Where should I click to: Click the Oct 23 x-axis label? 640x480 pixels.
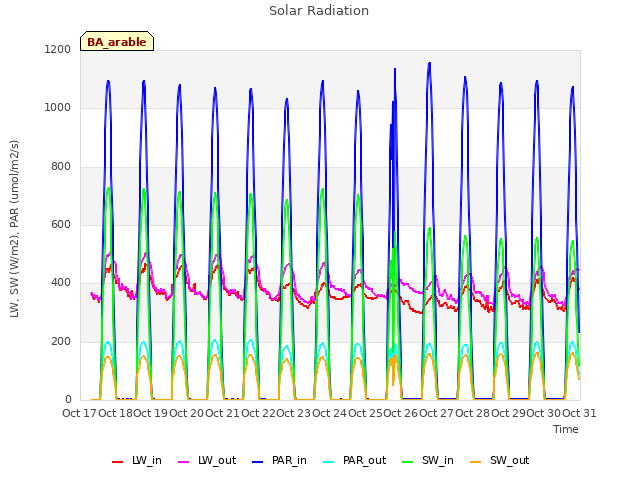pyautogui.click(x=293, y=413)
